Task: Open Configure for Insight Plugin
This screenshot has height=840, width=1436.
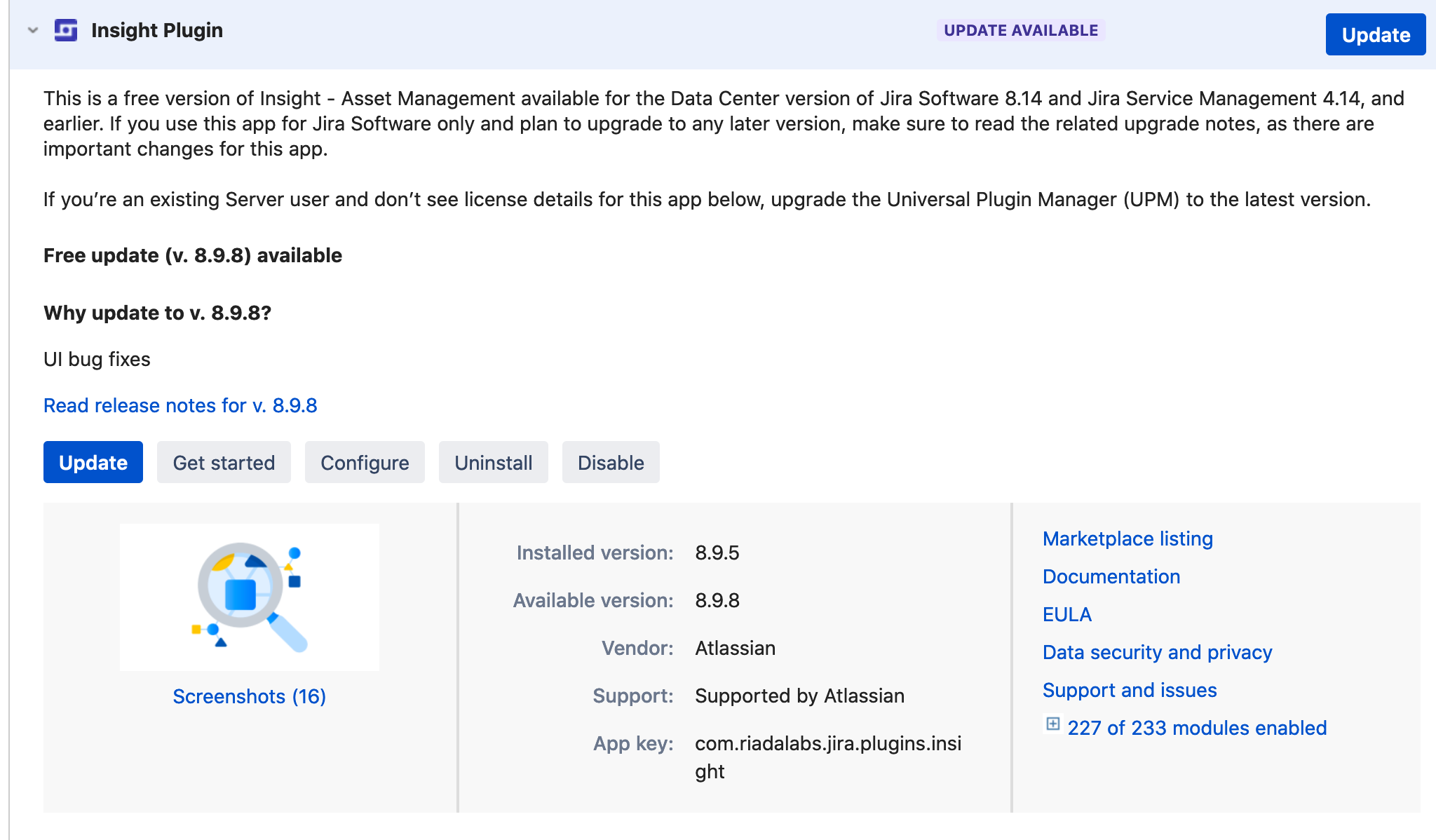Action: click(365, 462)
